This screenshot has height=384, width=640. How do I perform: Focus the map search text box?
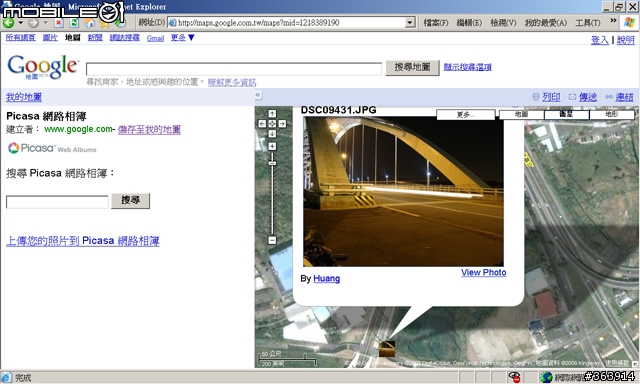pyautogui.click(x=233, y=69)
